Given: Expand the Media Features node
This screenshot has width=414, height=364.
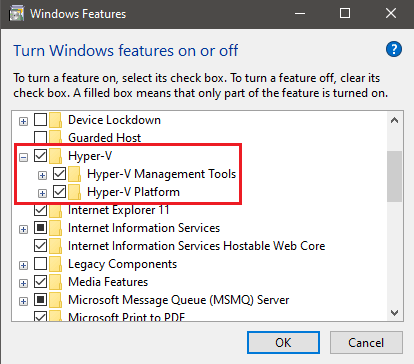Looking at the screenshot, I should pyautogui.click(x=23, y=283).
